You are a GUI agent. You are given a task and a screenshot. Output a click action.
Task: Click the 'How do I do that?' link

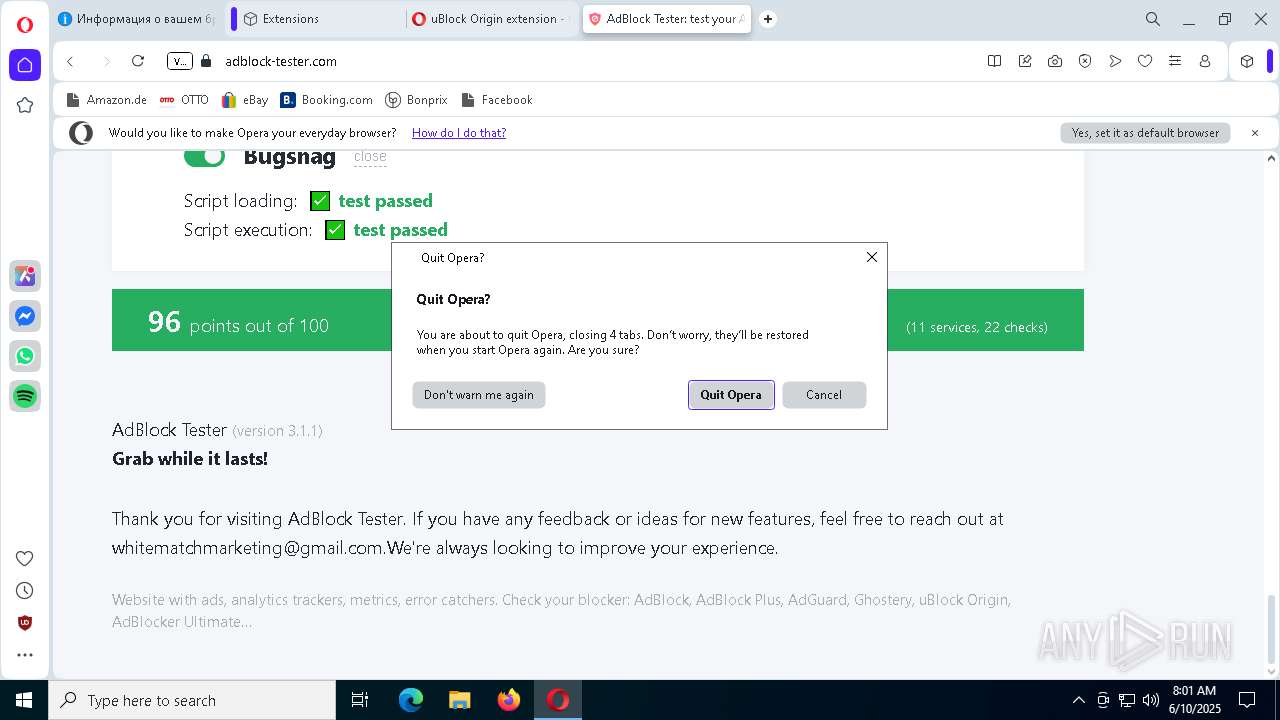tap(459, 133)
